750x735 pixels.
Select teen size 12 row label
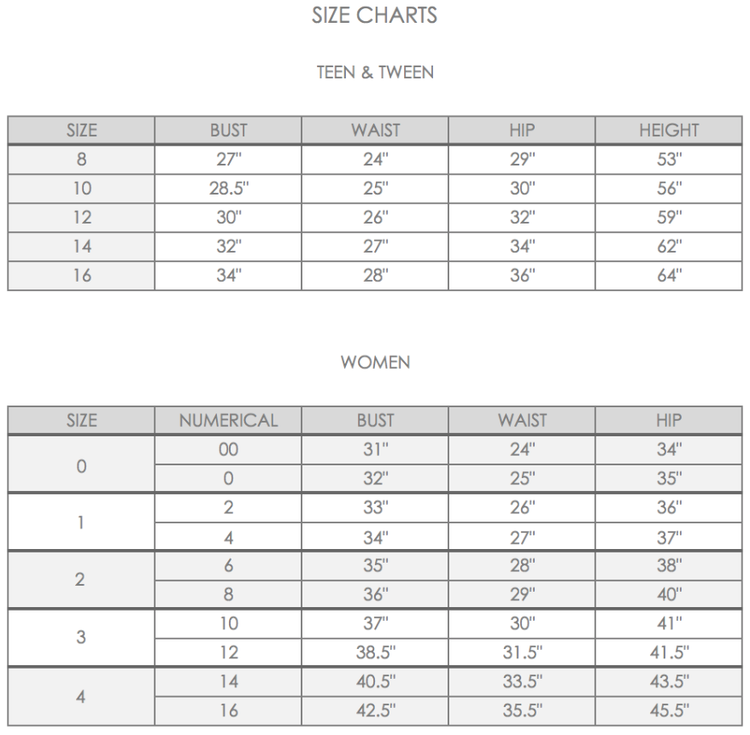click(81, 218)
